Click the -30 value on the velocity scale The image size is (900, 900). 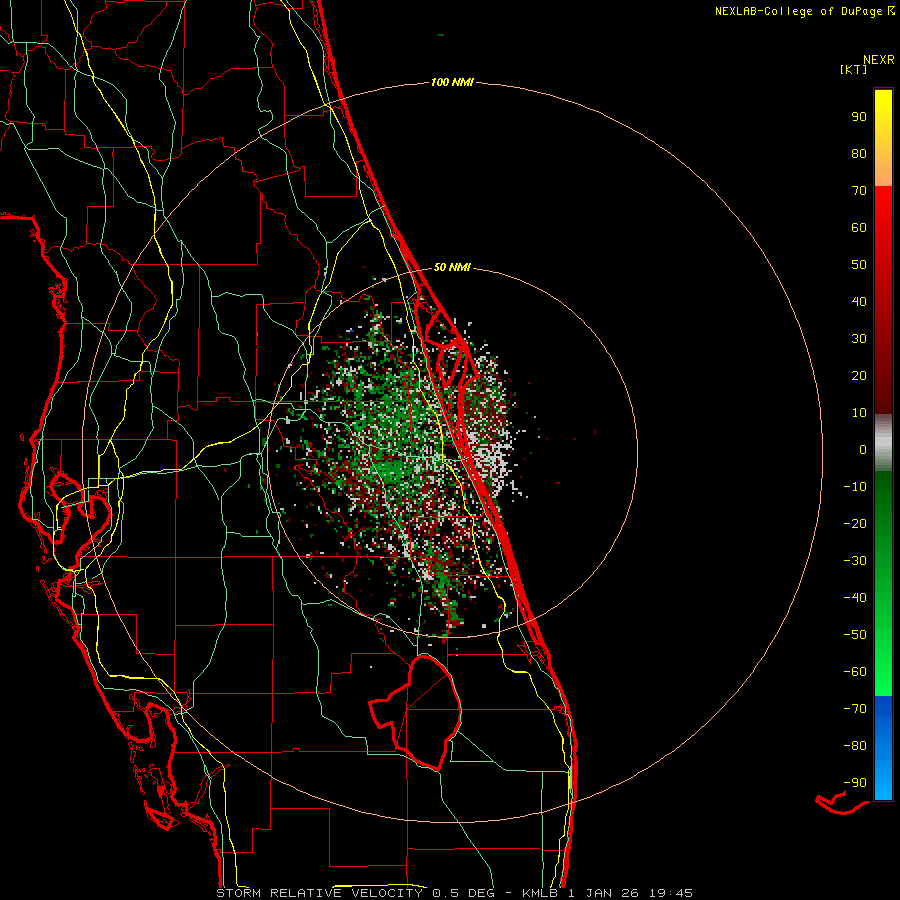click(x=855, y=561)
